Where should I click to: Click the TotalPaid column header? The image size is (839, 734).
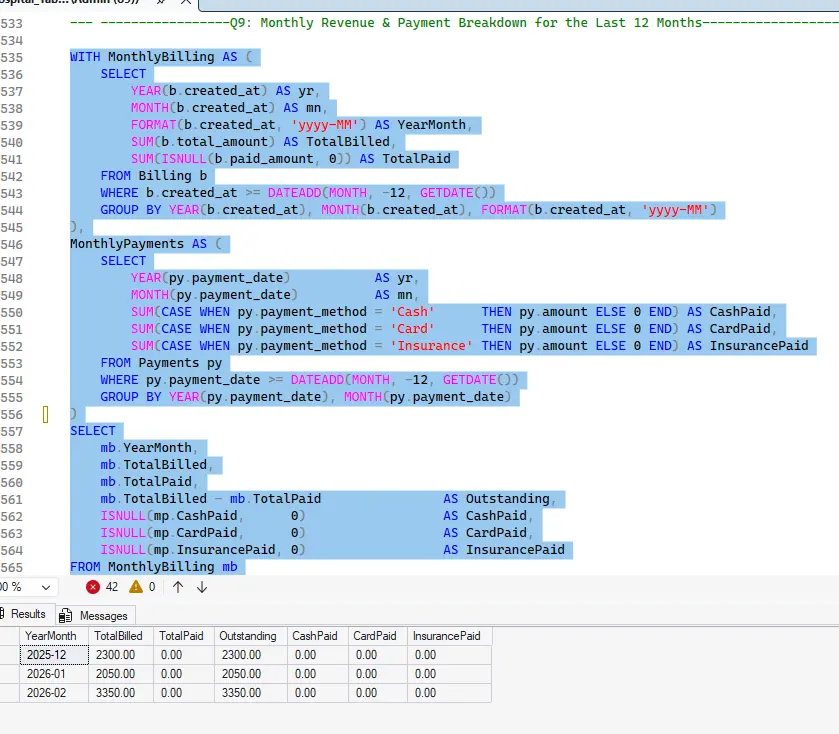pos(184,636)
